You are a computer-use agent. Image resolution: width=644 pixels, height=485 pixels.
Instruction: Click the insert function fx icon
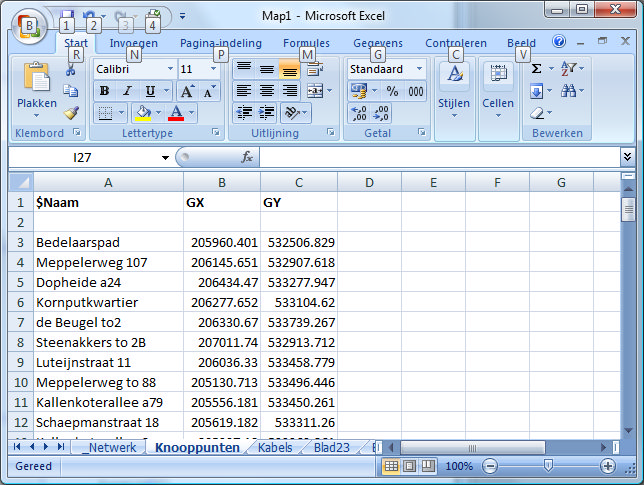[247, 158]
